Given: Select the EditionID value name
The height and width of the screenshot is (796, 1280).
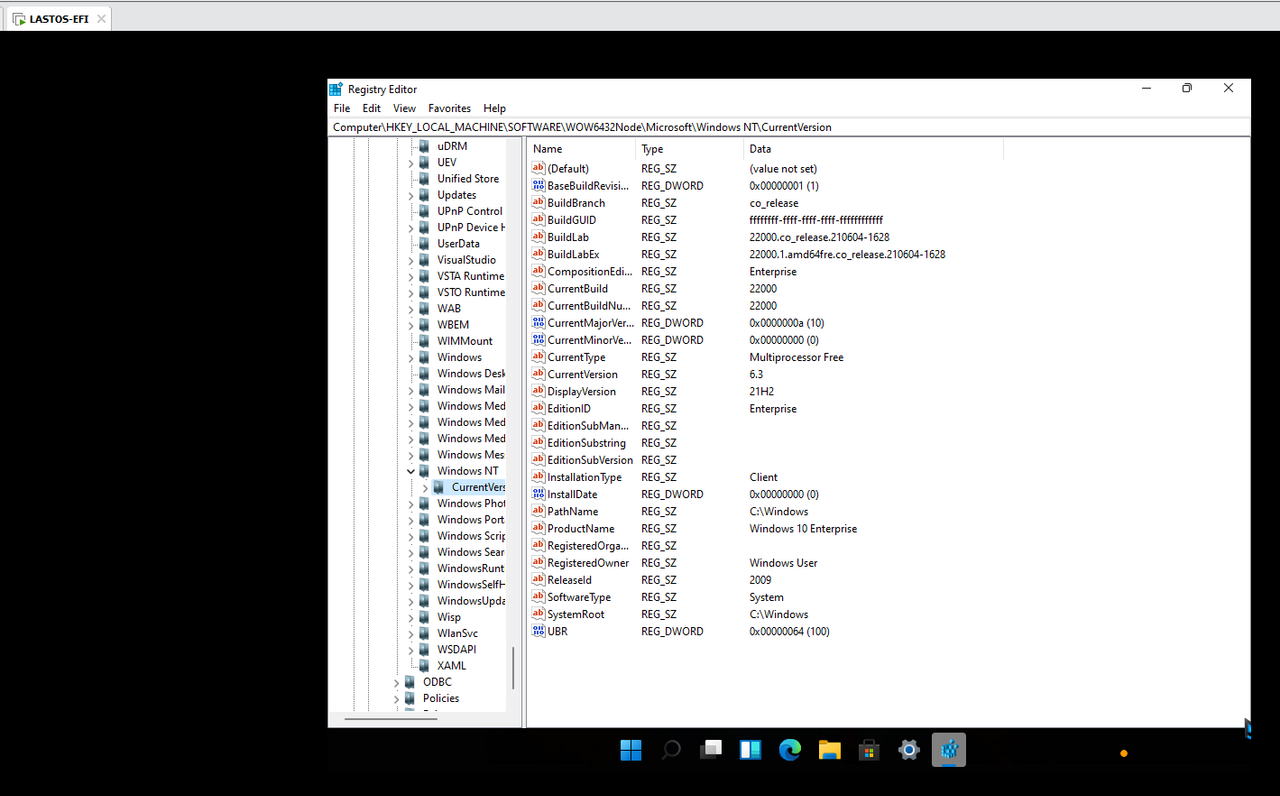Looking at the screenshot, I should point(568,408).
